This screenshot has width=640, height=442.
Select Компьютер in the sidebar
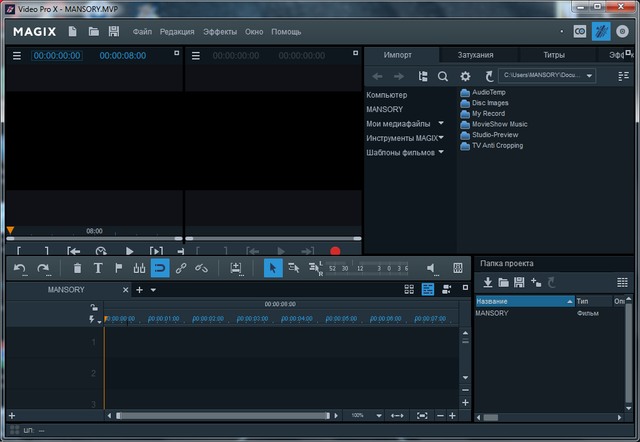pyautogui.click(x=387, y=95)
